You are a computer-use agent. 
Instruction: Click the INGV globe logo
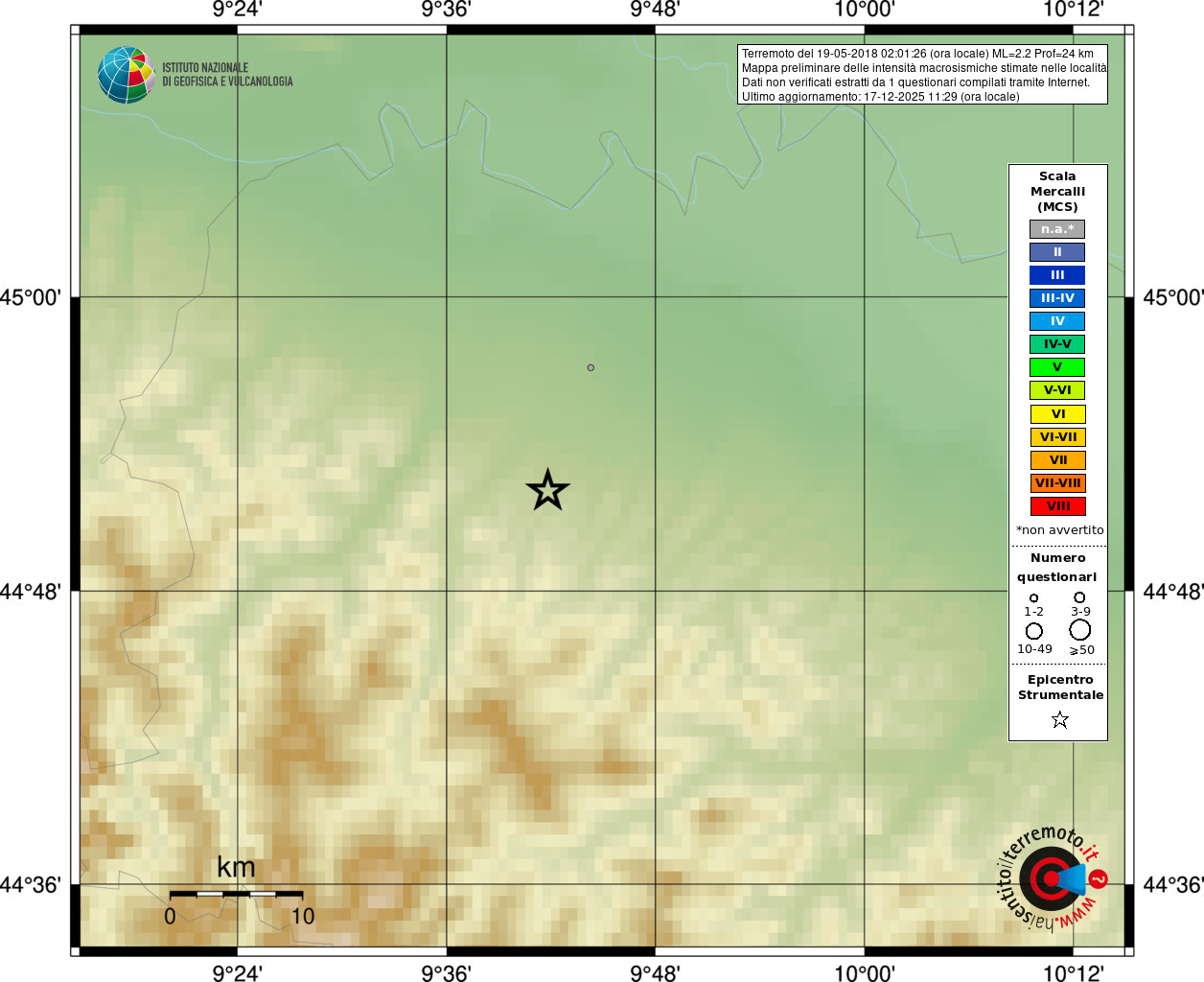point(127,75)
